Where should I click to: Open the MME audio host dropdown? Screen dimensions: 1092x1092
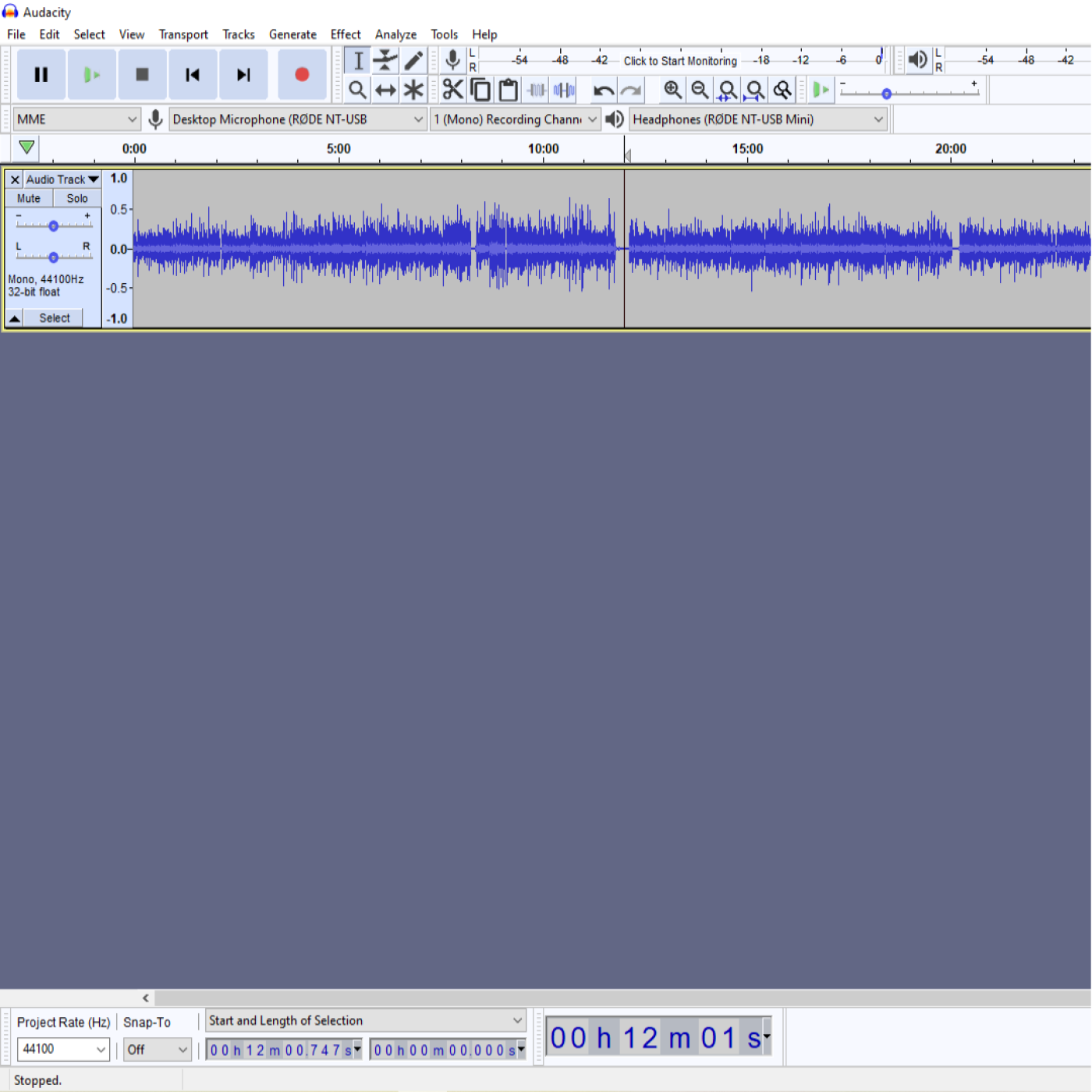pos(76,119)
